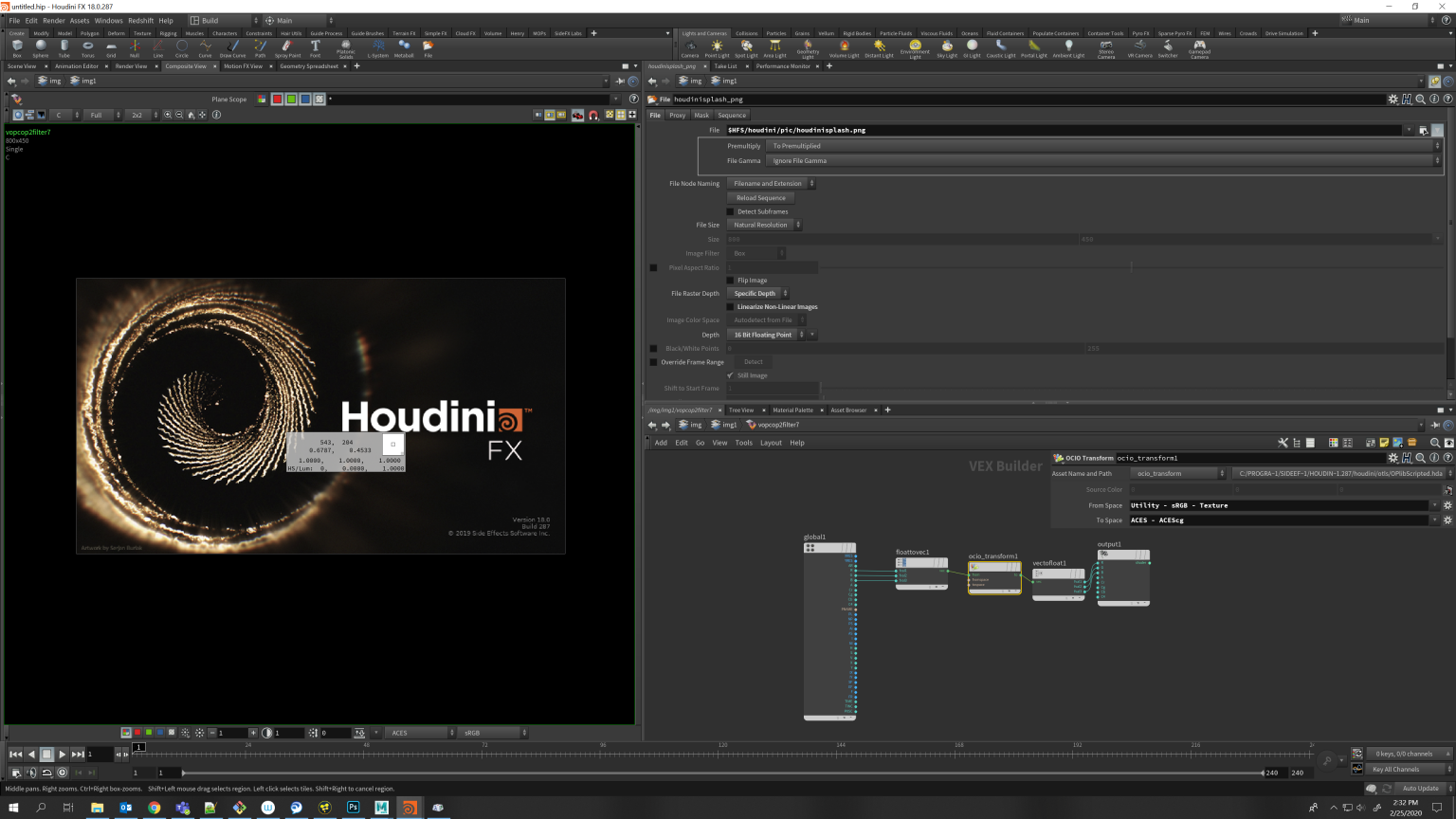Check Linearize Non-Linear Images option
The width and height of the screenshot is (1456, 819).
[731, 307]
